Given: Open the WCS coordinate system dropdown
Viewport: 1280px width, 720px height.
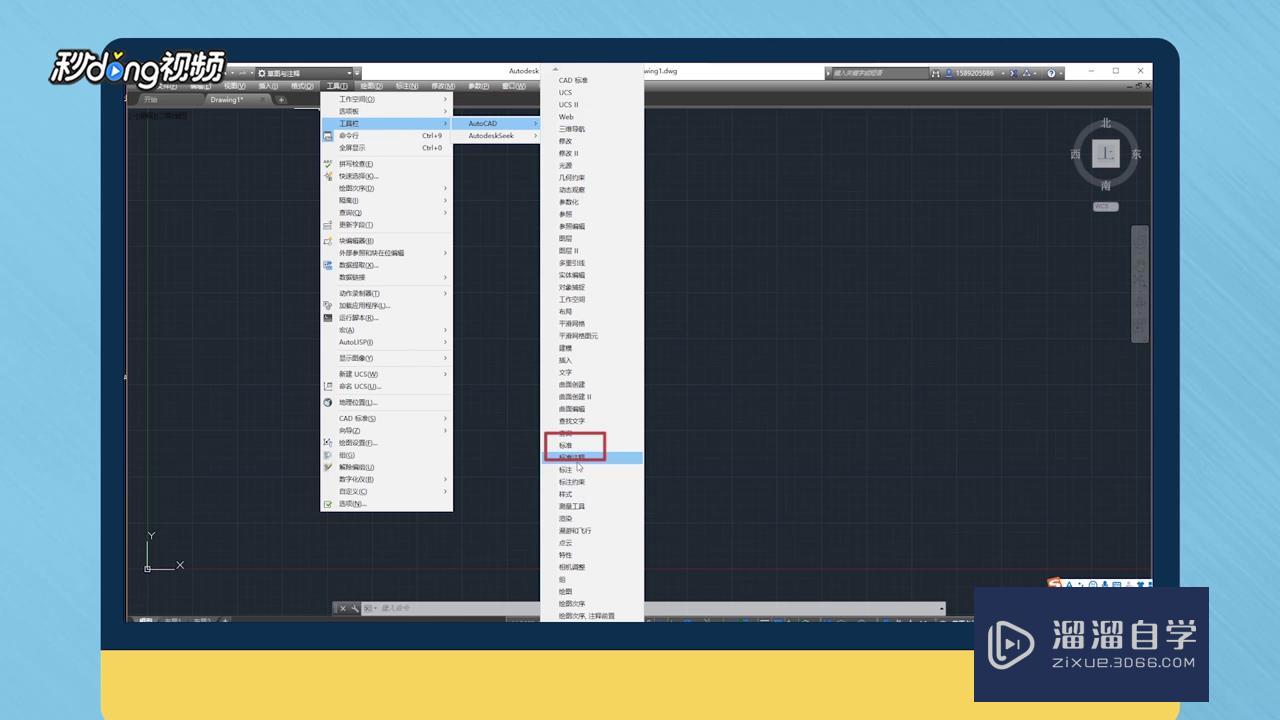Looking at the screenshot, I should (x=1105, y=207).
